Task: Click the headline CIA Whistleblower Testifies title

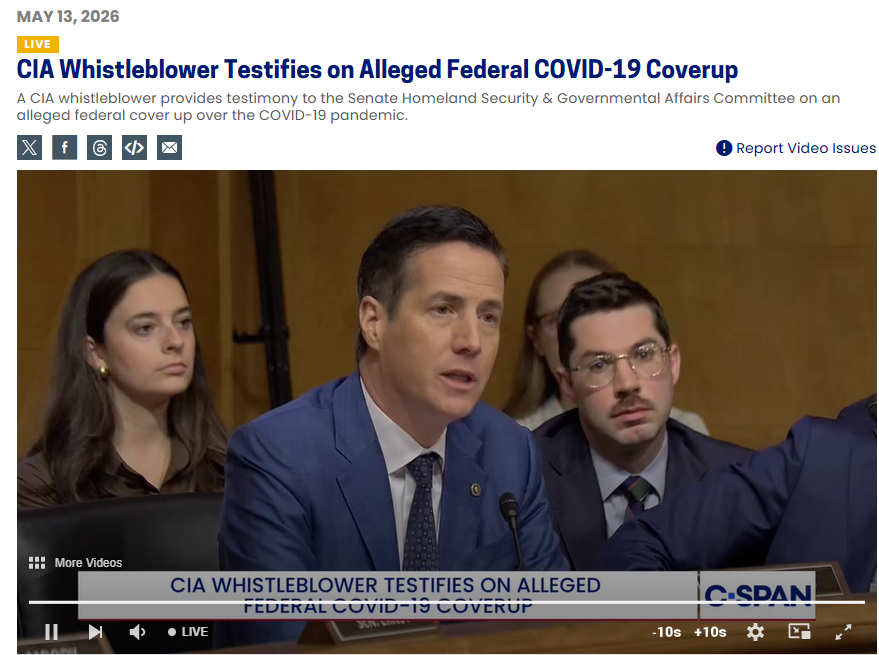Action: click(377, 70)
